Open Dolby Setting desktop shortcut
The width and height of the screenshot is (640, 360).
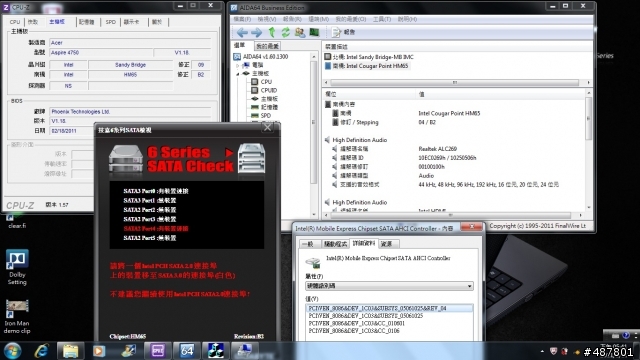point(17,267)
